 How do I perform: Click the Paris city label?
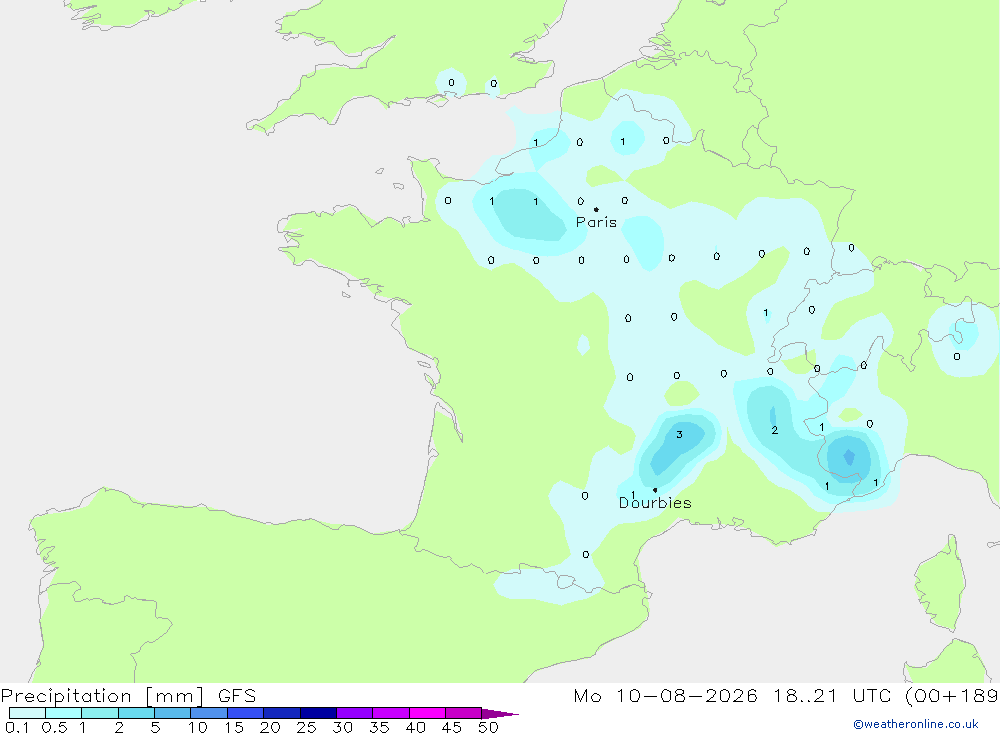(596, 222)
